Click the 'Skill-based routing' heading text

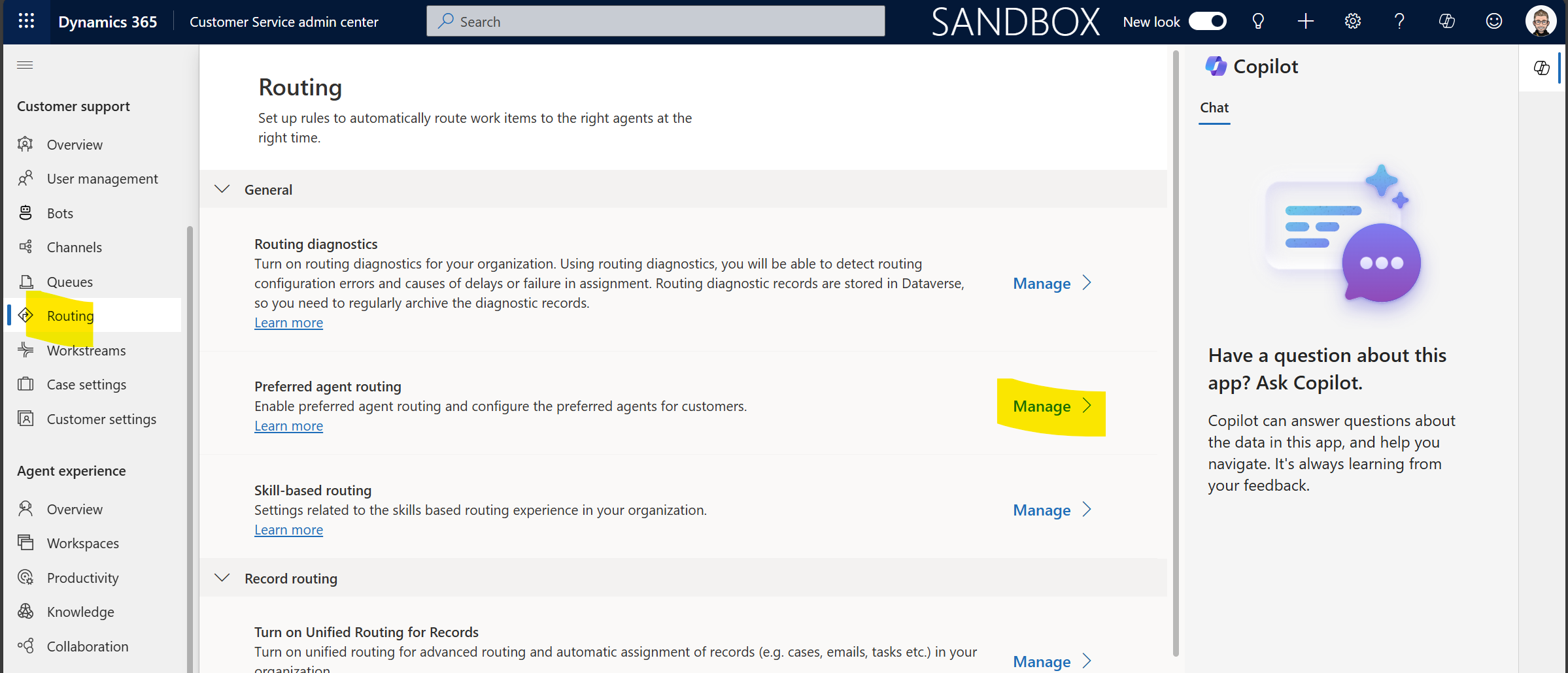(313, 490)
